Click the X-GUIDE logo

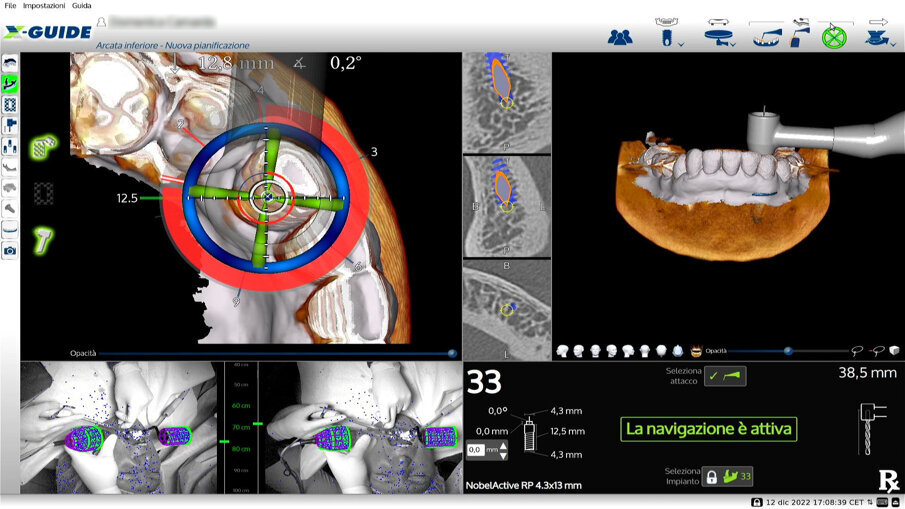coord(47,32)
